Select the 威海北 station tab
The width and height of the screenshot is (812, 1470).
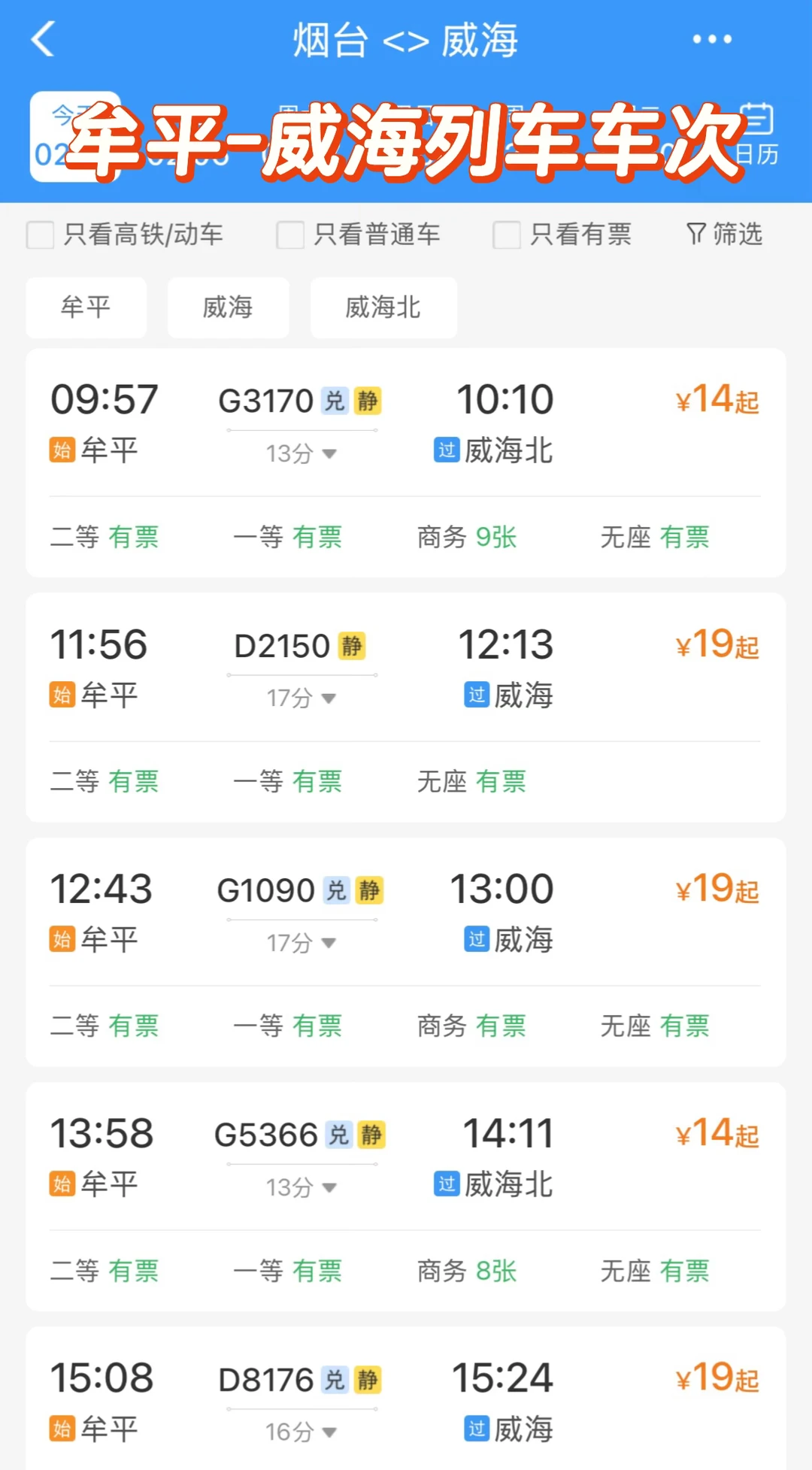383,308
